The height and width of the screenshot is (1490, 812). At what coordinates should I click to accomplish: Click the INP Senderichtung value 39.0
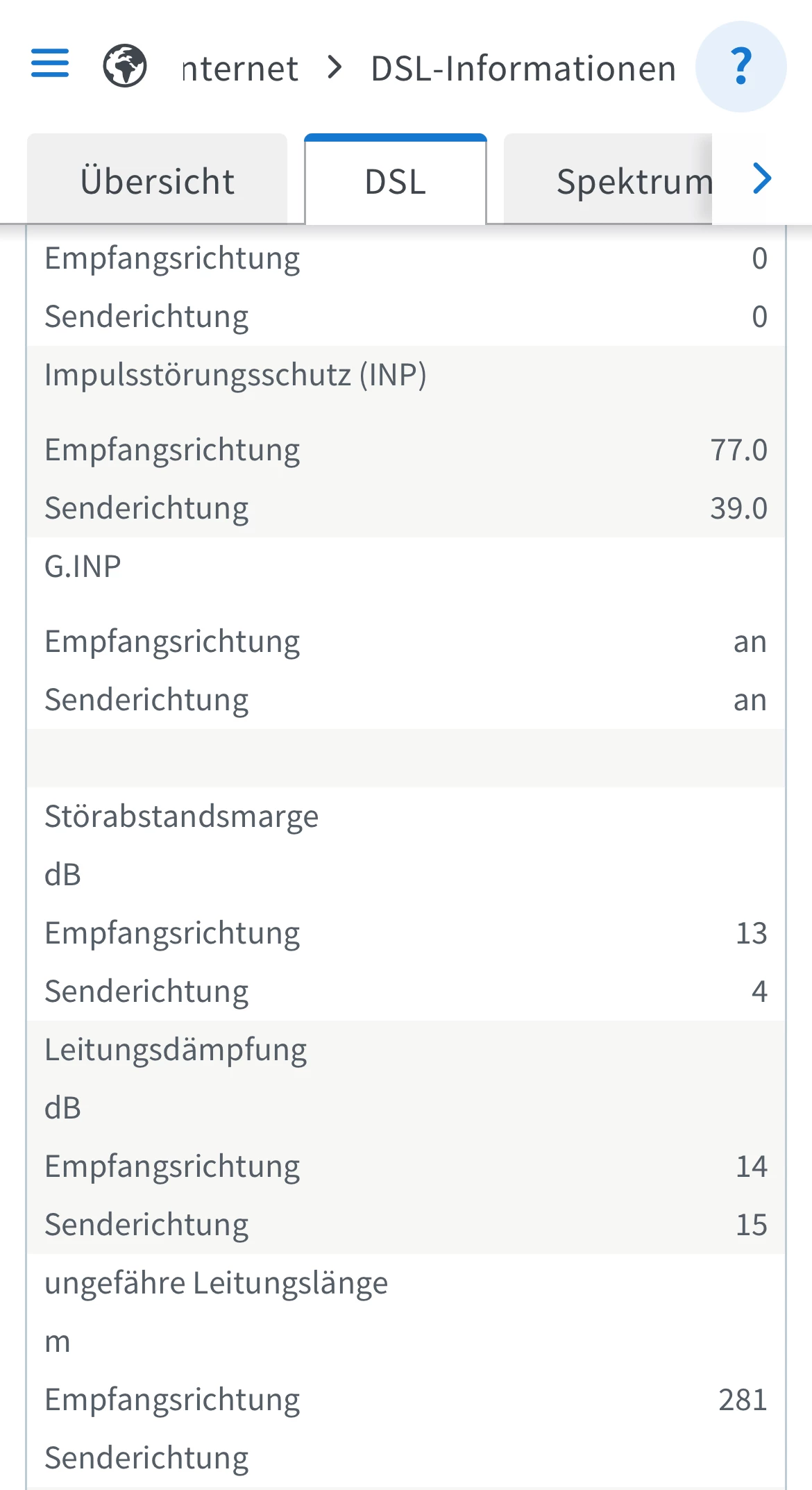pyautogui.click(x=738, y=508)
